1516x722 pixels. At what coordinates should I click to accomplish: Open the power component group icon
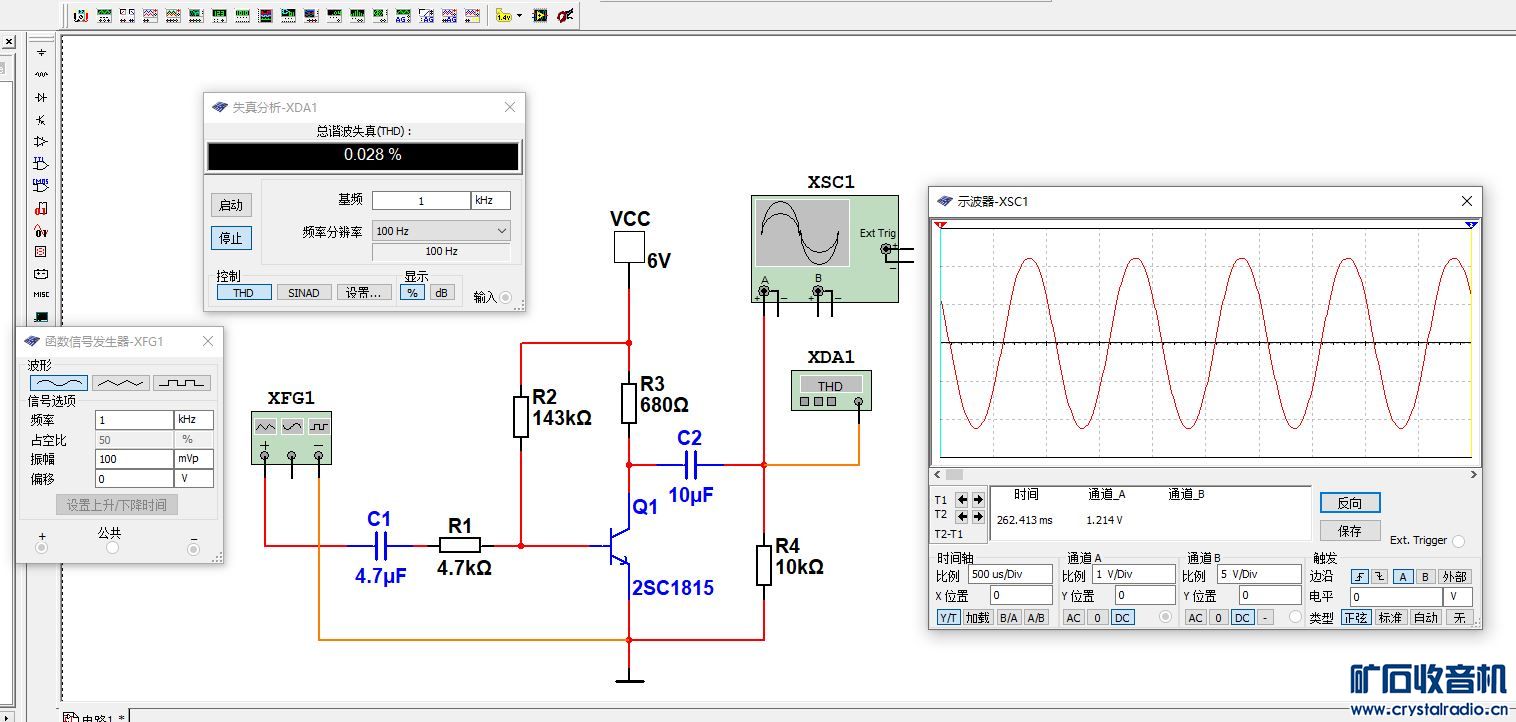(41, 273)
